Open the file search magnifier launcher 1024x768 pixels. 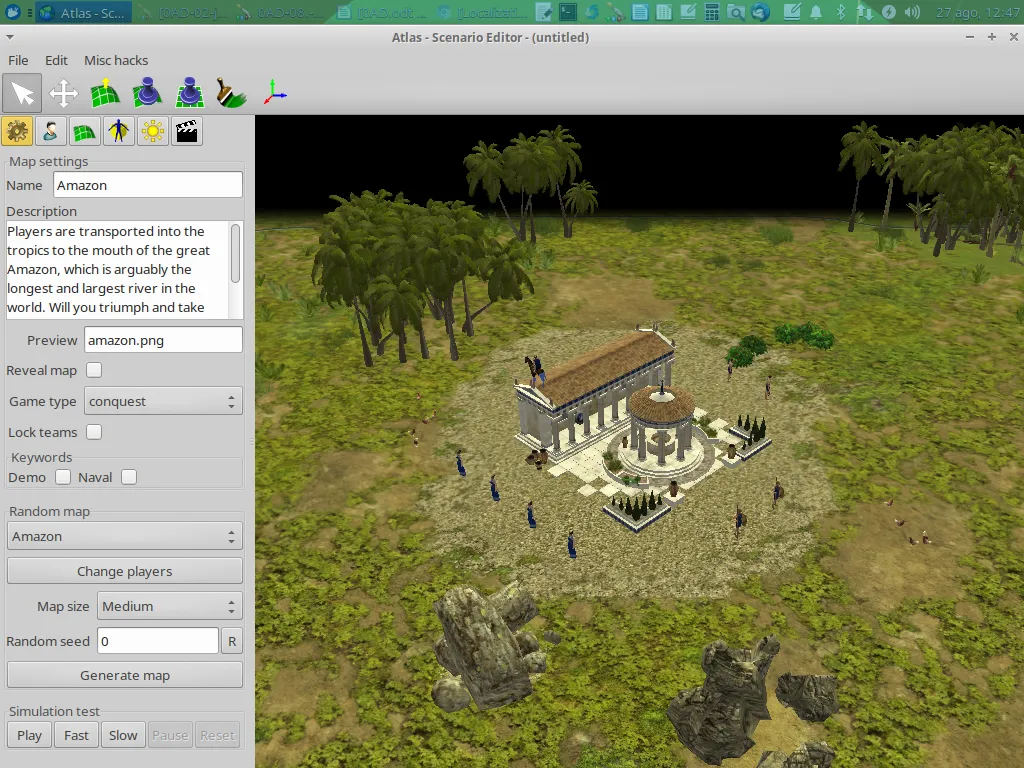coord(736,12)
